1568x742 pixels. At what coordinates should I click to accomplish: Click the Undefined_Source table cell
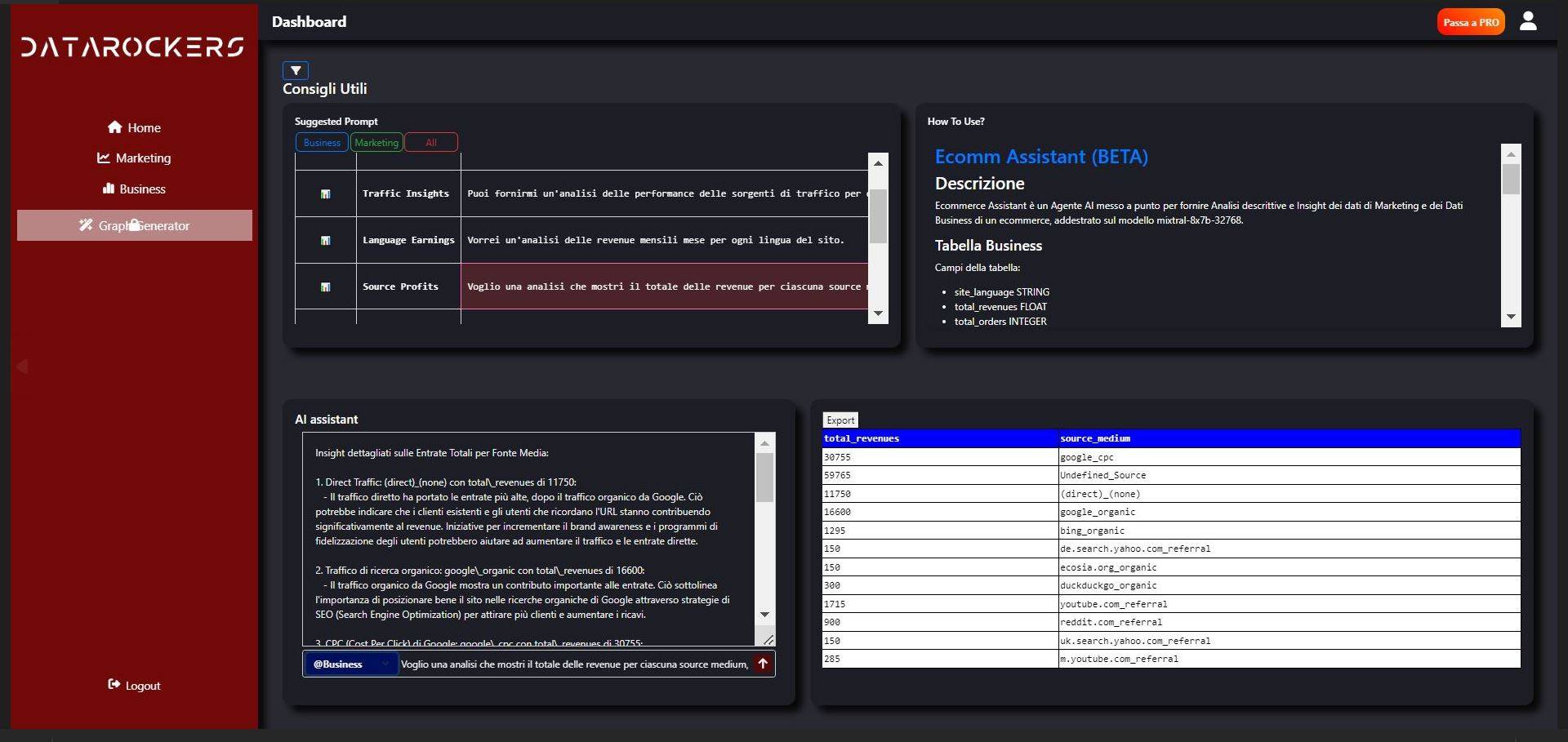1290,475
